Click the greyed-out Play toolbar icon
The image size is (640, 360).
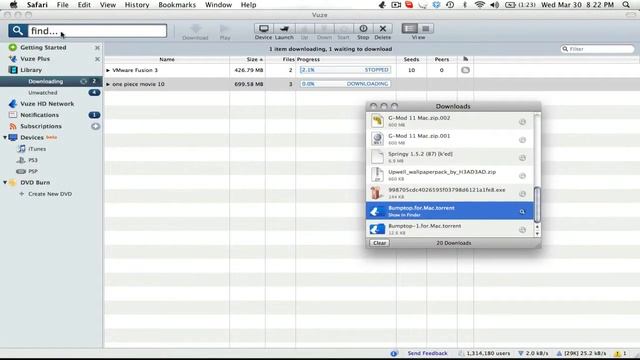click(224, 29)
